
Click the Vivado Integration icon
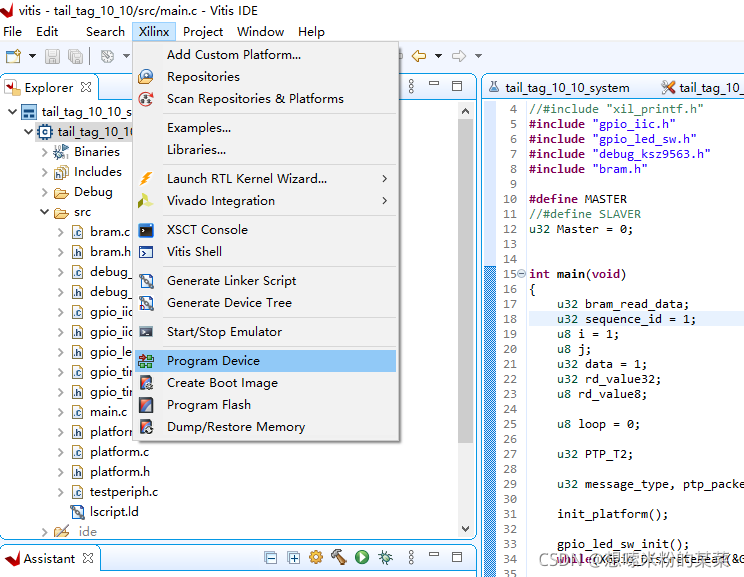pos(145,201)
